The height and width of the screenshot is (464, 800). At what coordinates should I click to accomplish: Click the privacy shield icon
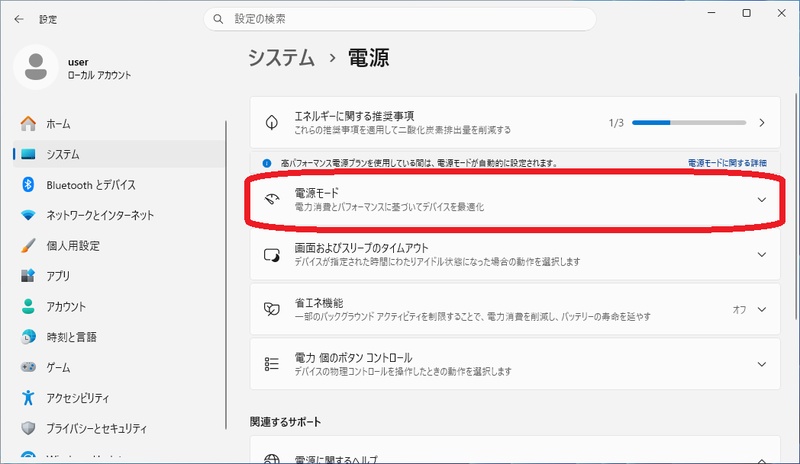28,428
